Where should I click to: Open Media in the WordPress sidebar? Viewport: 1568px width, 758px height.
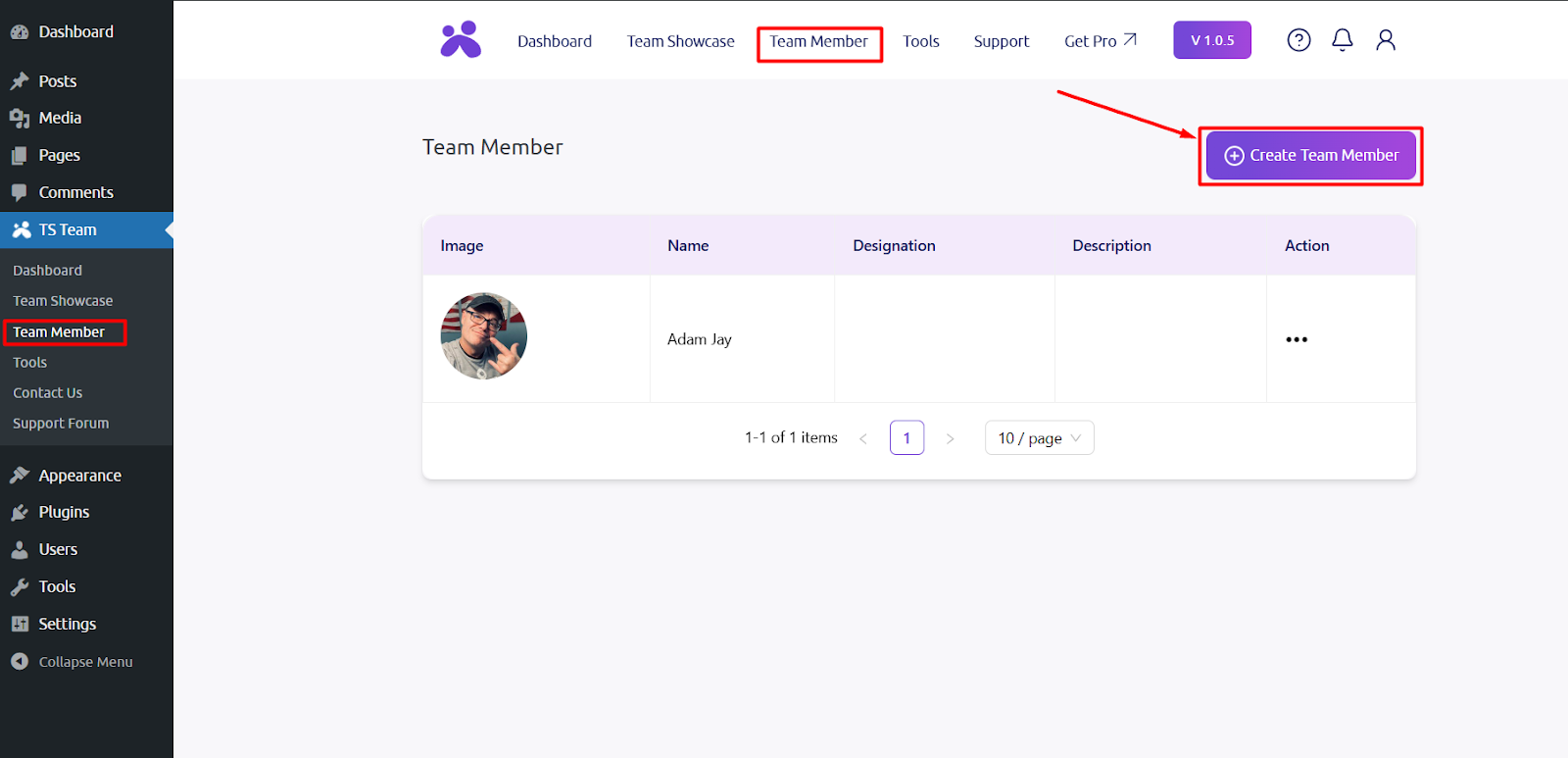60,118
